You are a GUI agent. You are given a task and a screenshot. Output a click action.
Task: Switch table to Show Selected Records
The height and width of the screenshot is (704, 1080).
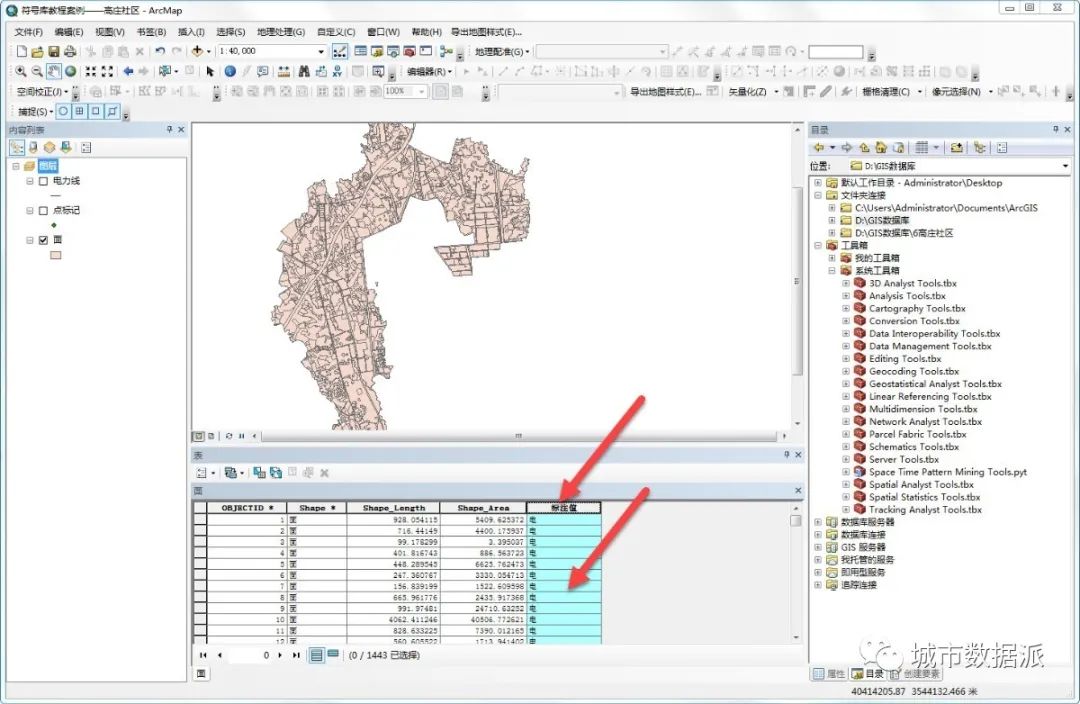(333, 654)
